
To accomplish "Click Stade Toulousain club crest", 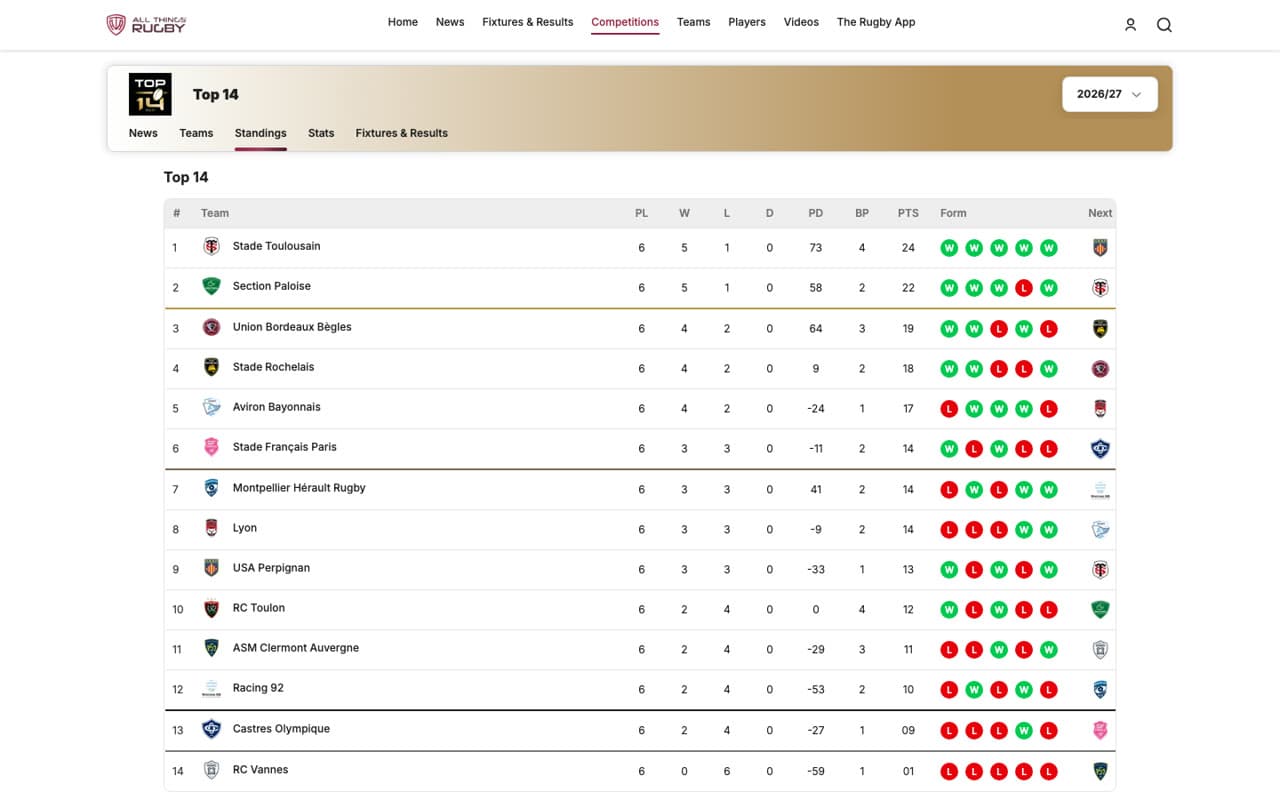I will [211, 247].
